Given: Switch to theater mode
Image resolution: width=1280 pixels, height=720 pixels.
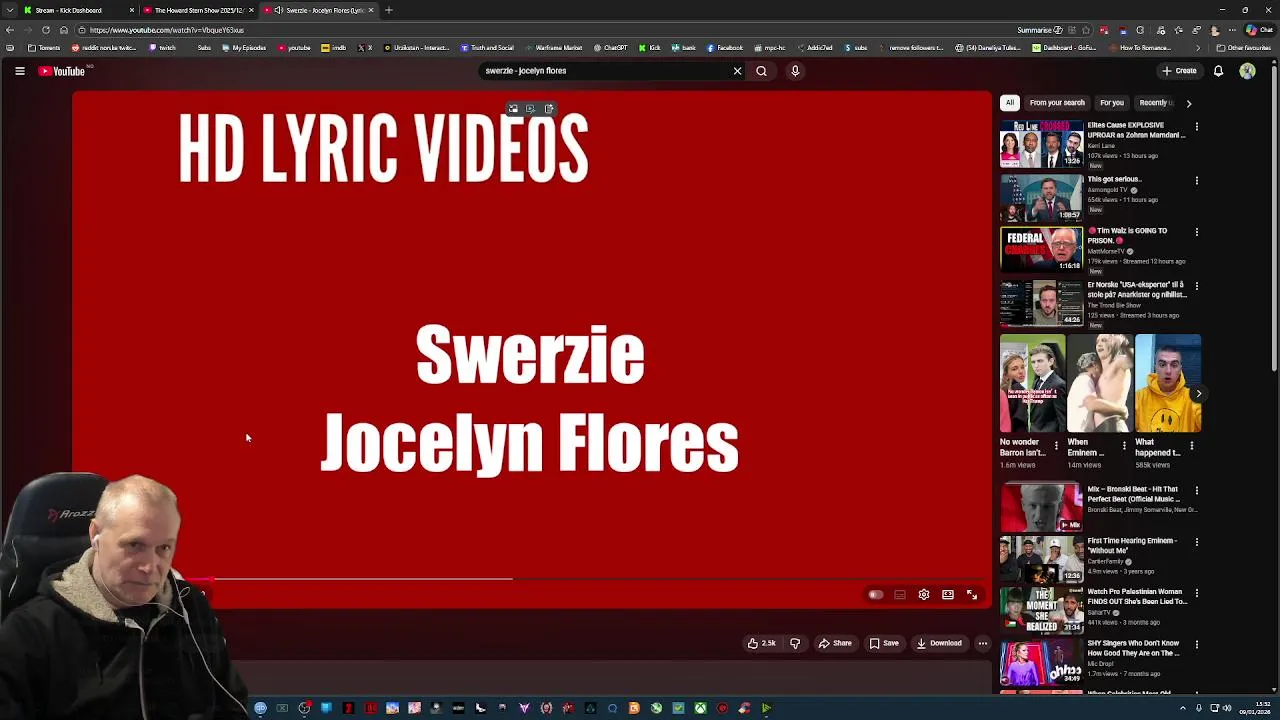Looking at the screenshot, I should point(948,595).
